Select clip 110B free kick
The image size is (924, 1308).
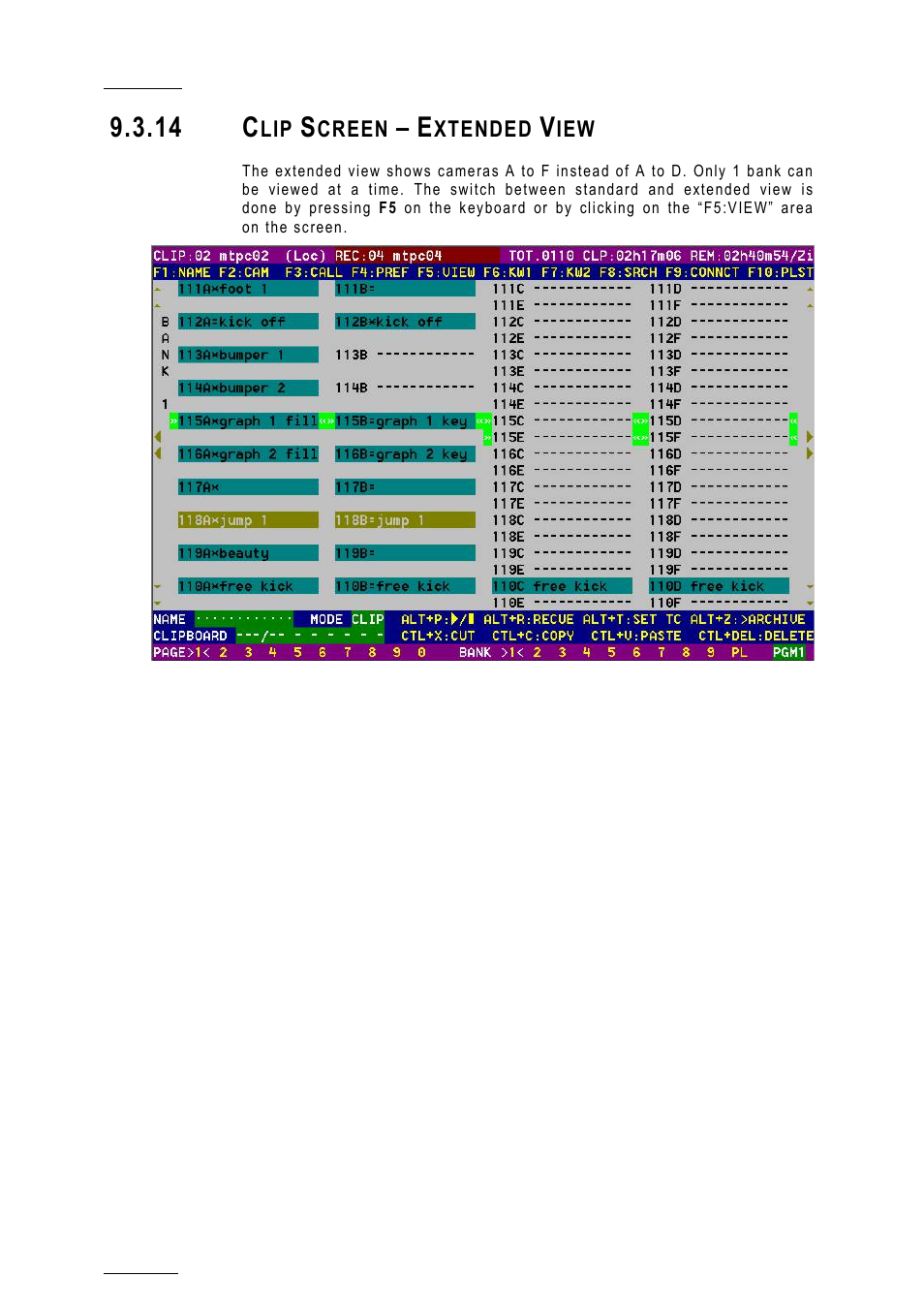[405, 586]
